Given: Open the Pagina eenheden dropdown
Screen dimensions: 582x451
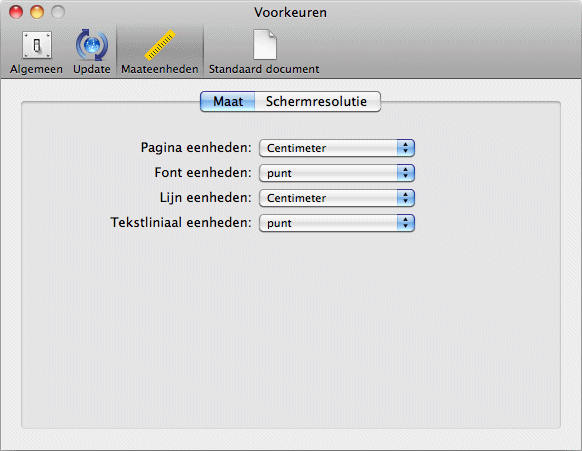Looking at the screenshot, I should (x=337, y=148).
